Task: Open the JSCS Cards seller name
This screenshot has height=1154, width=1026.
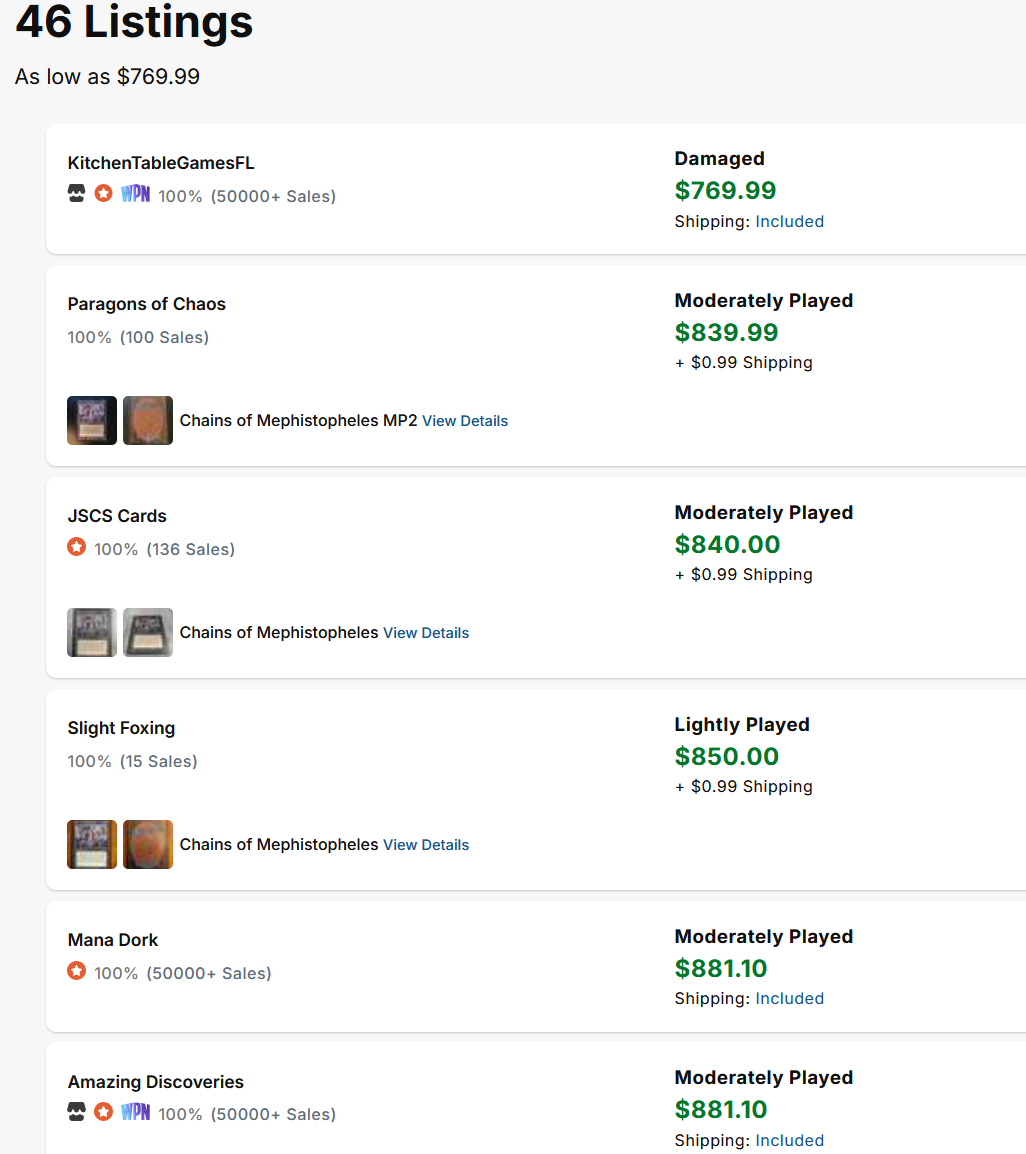Action: (x=117, y=516)
